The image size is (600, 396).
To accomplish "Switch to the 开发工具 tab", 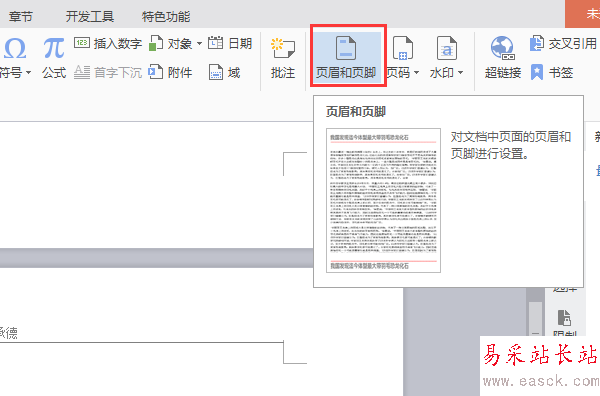I will point(90,16).
